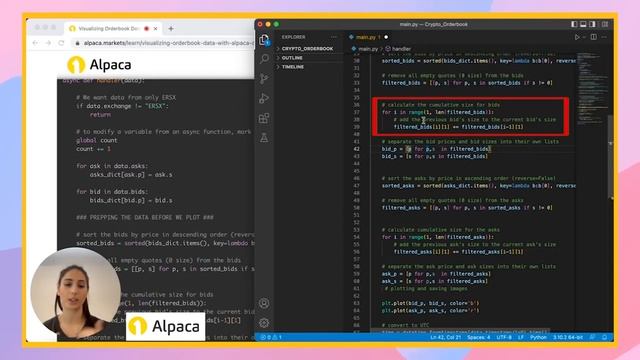Open the Search view in VS Code
The image size is (640, 360).
pos(264,58)
